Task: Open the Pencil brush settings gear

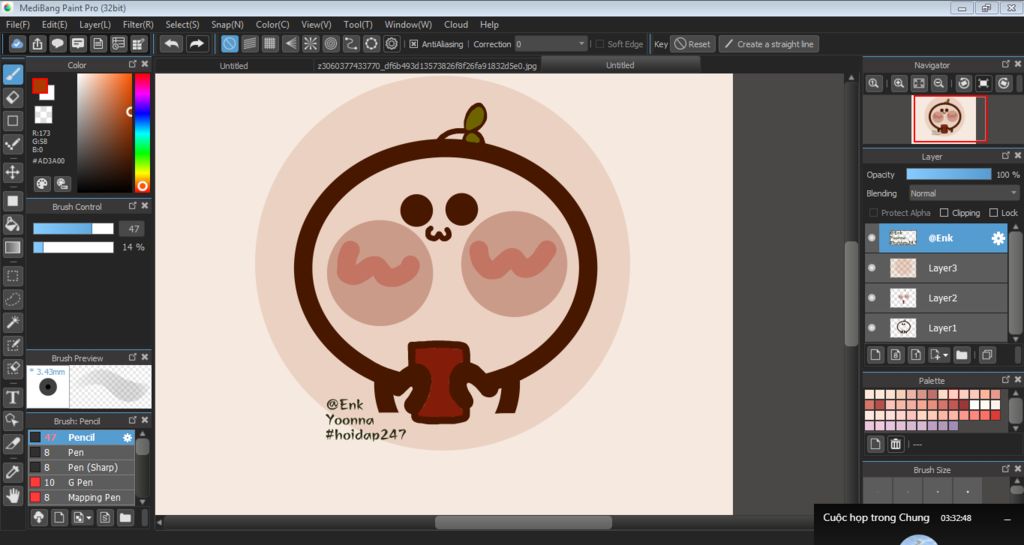Action: pos(127,437)
